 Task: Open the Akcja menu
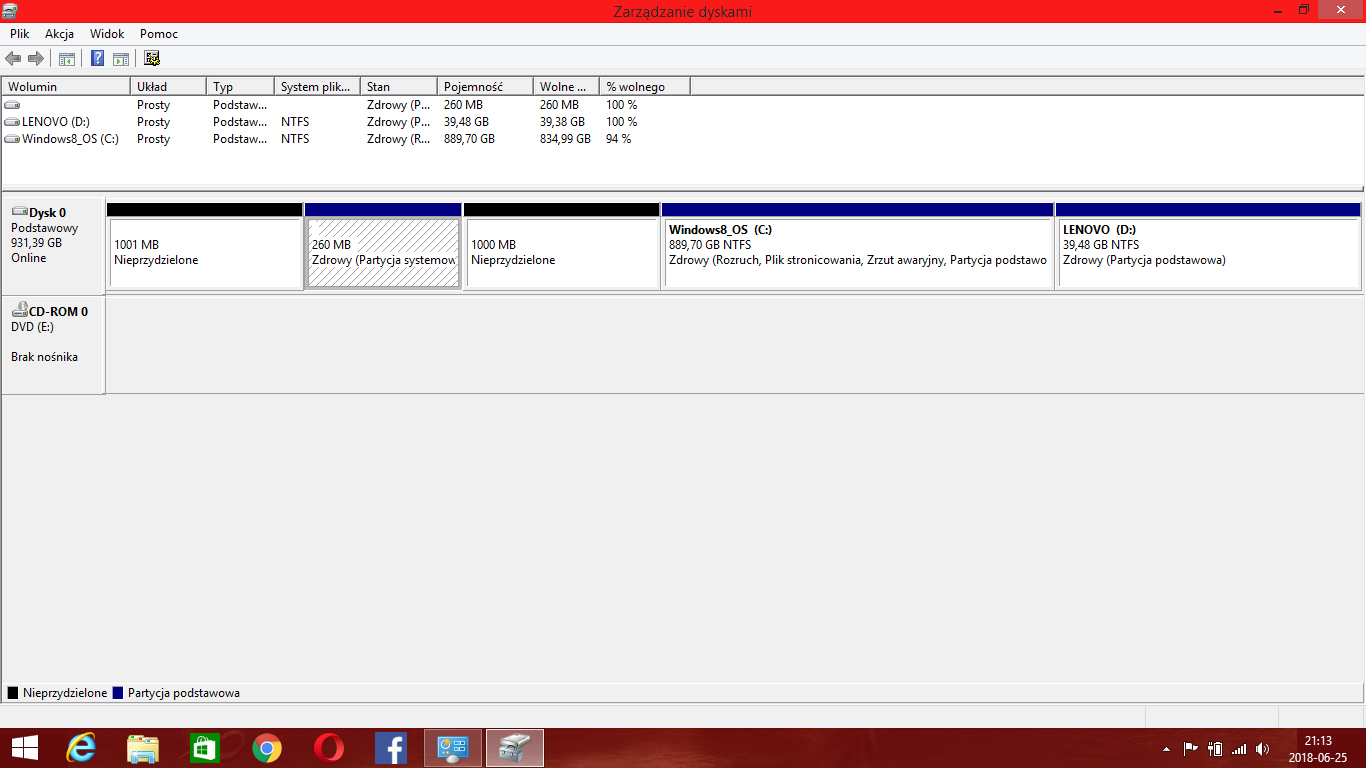[x=59, y=34]
